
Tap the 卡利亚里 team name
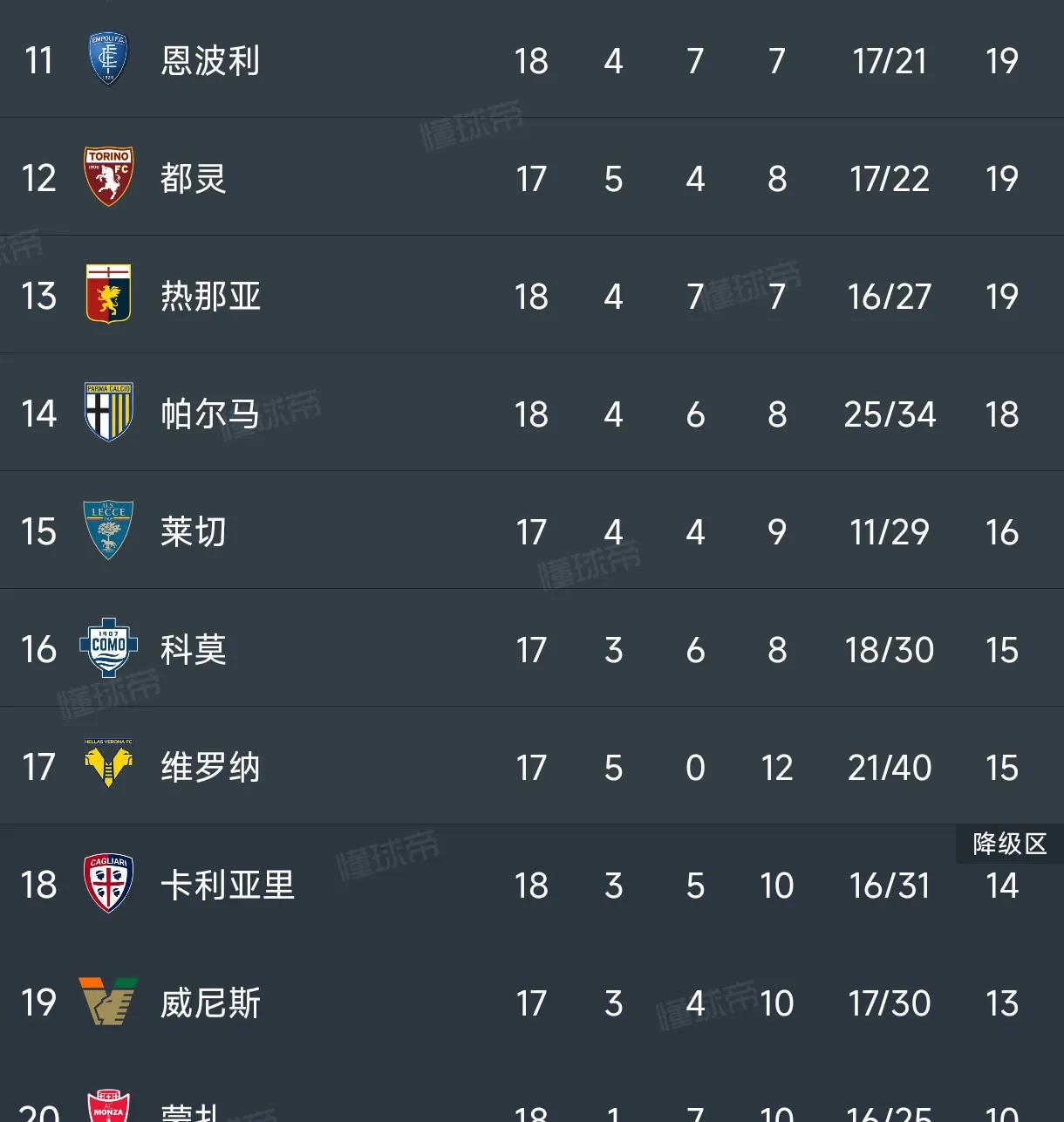coord(228,886)
